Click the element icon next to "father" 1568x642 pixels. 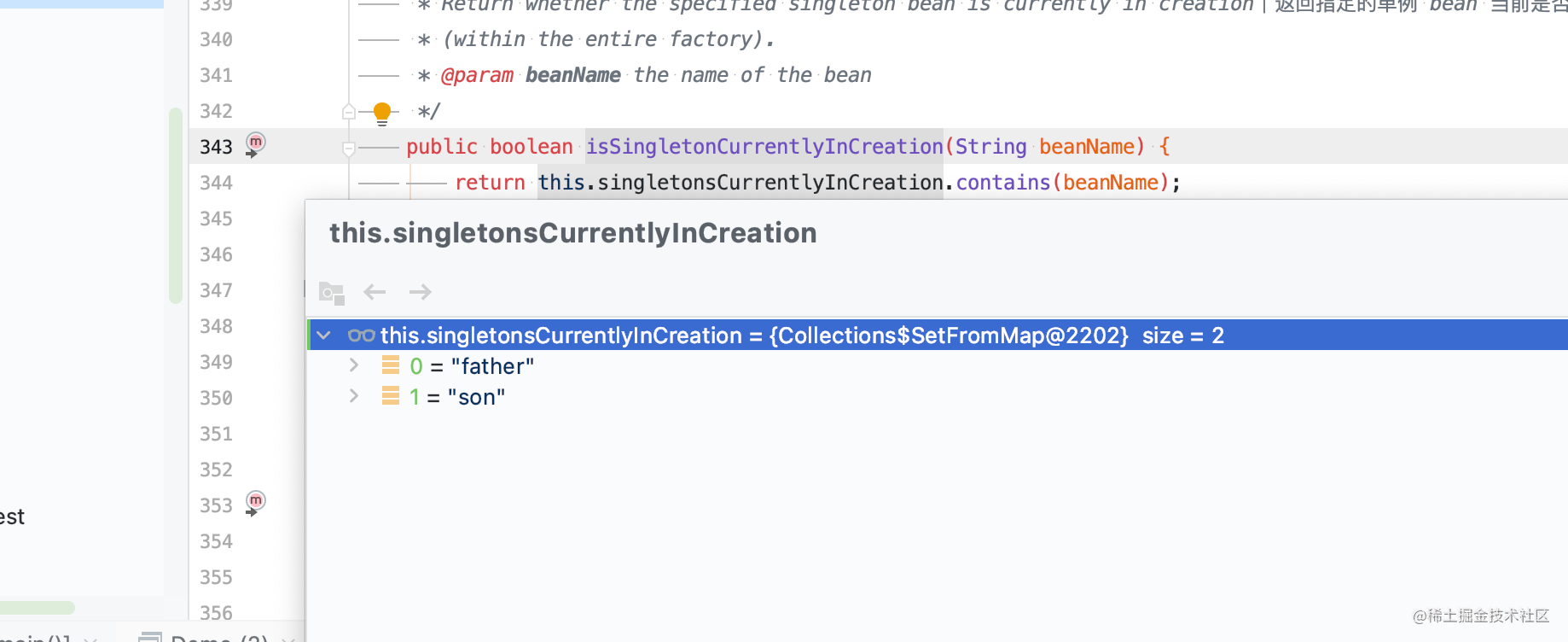(391, 365)
